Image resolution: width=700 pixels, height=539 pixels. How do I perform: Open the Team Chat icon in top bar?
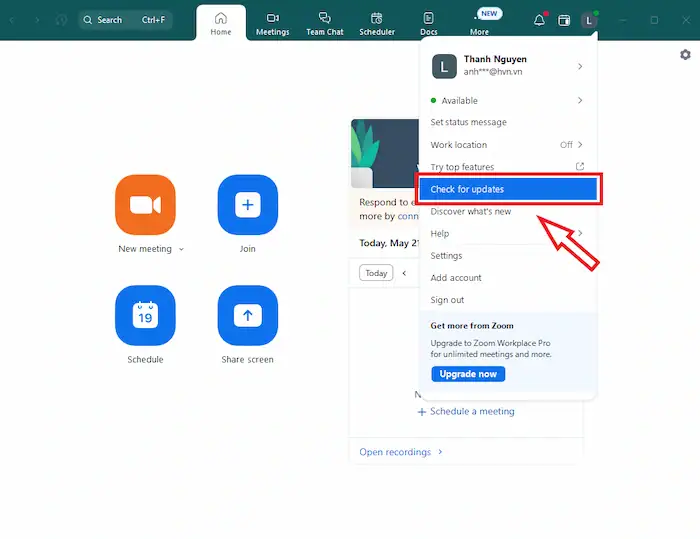[324, 23]
